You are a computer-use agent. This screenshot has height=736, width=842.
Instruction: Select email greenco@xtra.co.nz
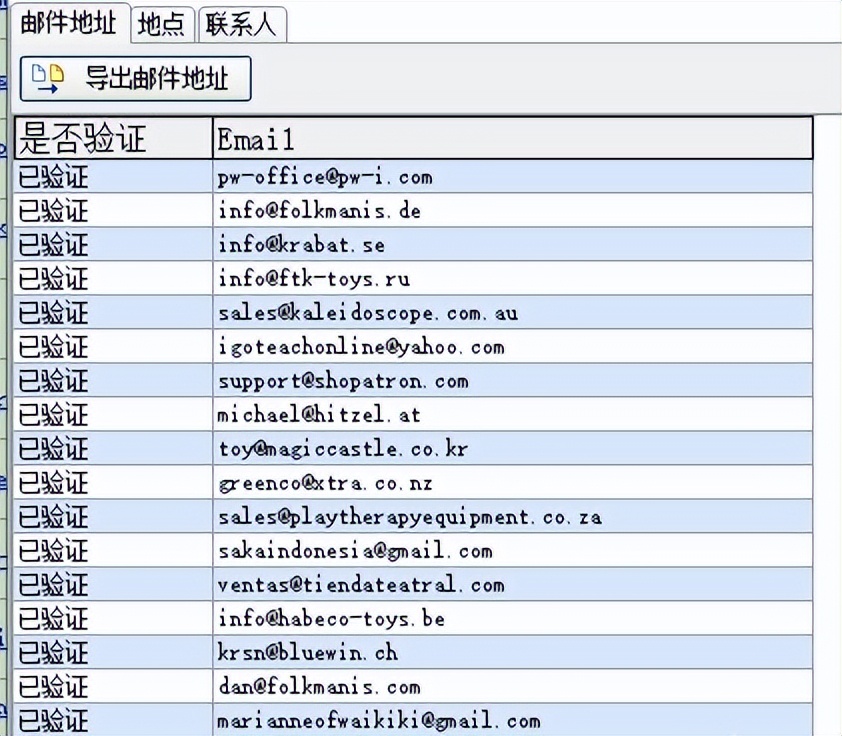pyautogui.click(x=325, y=483)
